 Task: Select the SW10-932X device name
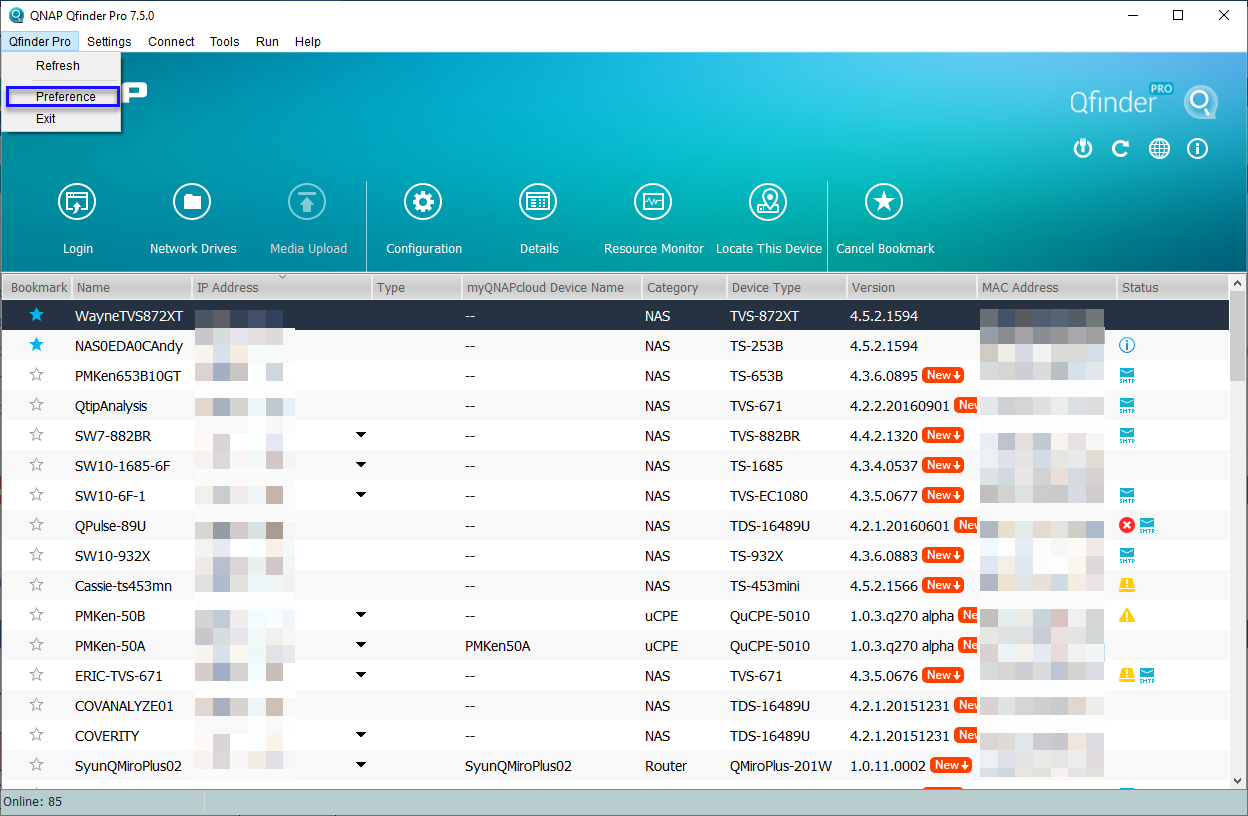point(113,556)
